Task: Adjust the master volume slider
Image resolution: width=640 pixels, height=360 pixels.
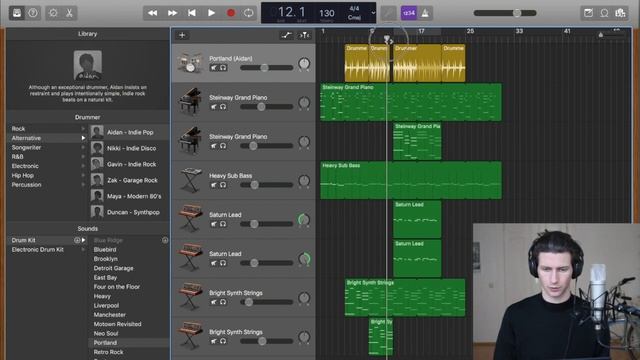Action: (x=505, y=13)
